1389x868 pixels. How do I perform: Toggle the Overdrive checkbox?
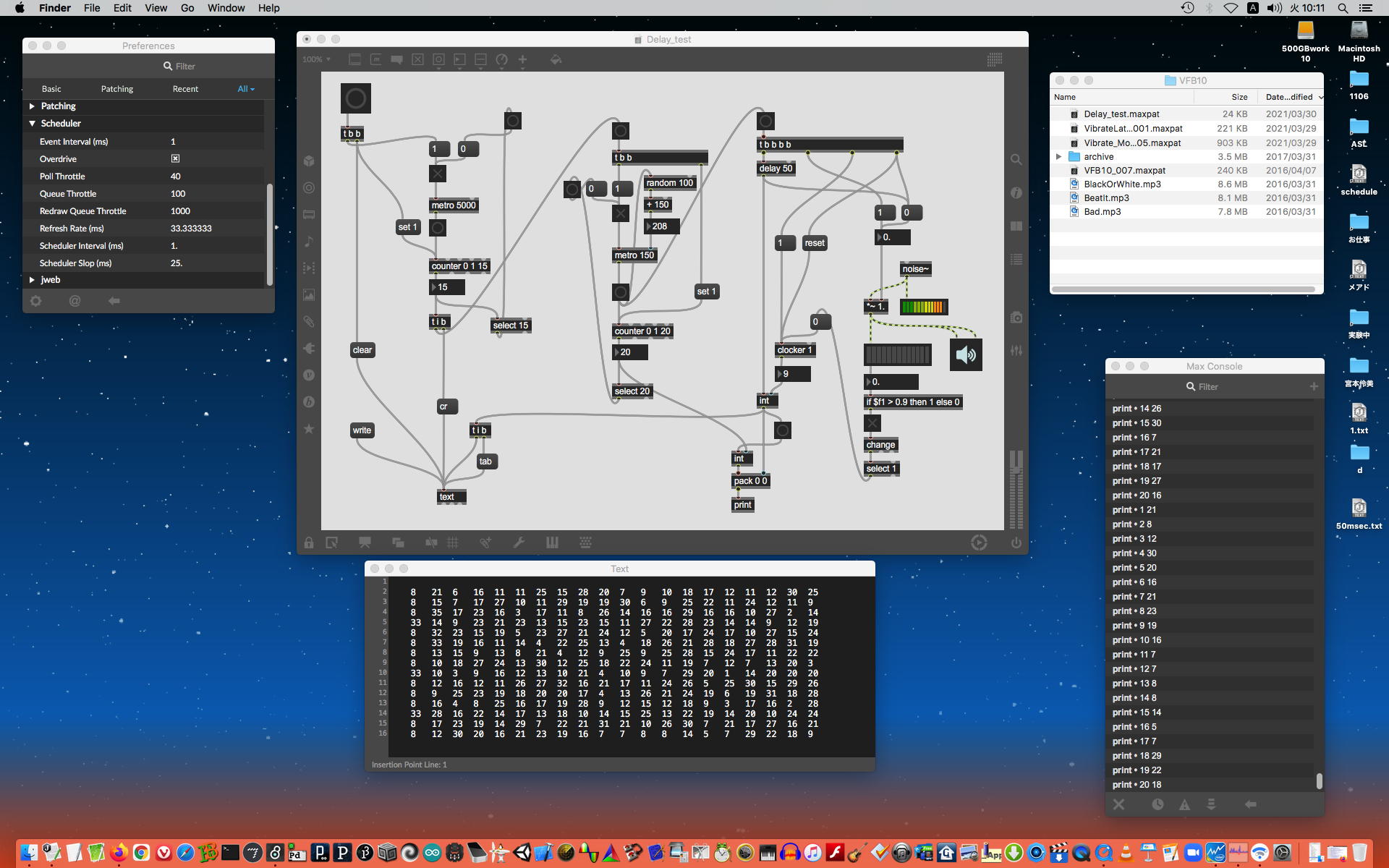coord(175,158)
